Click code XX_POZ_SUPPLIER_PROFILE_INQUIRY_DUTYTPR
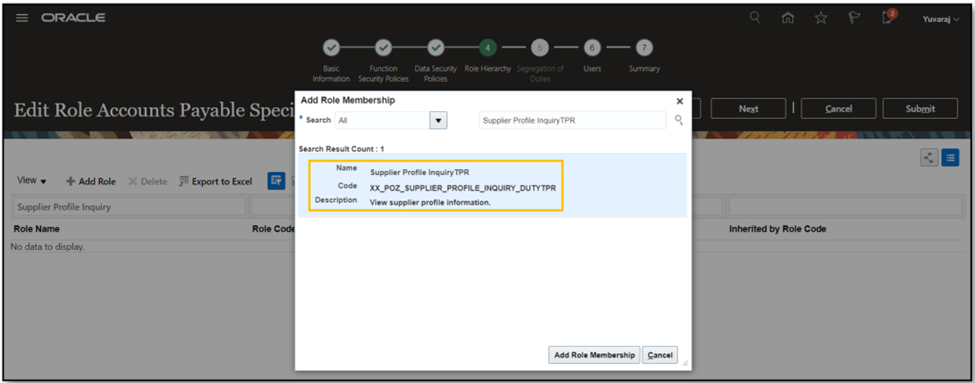 [x=463, y=188]
